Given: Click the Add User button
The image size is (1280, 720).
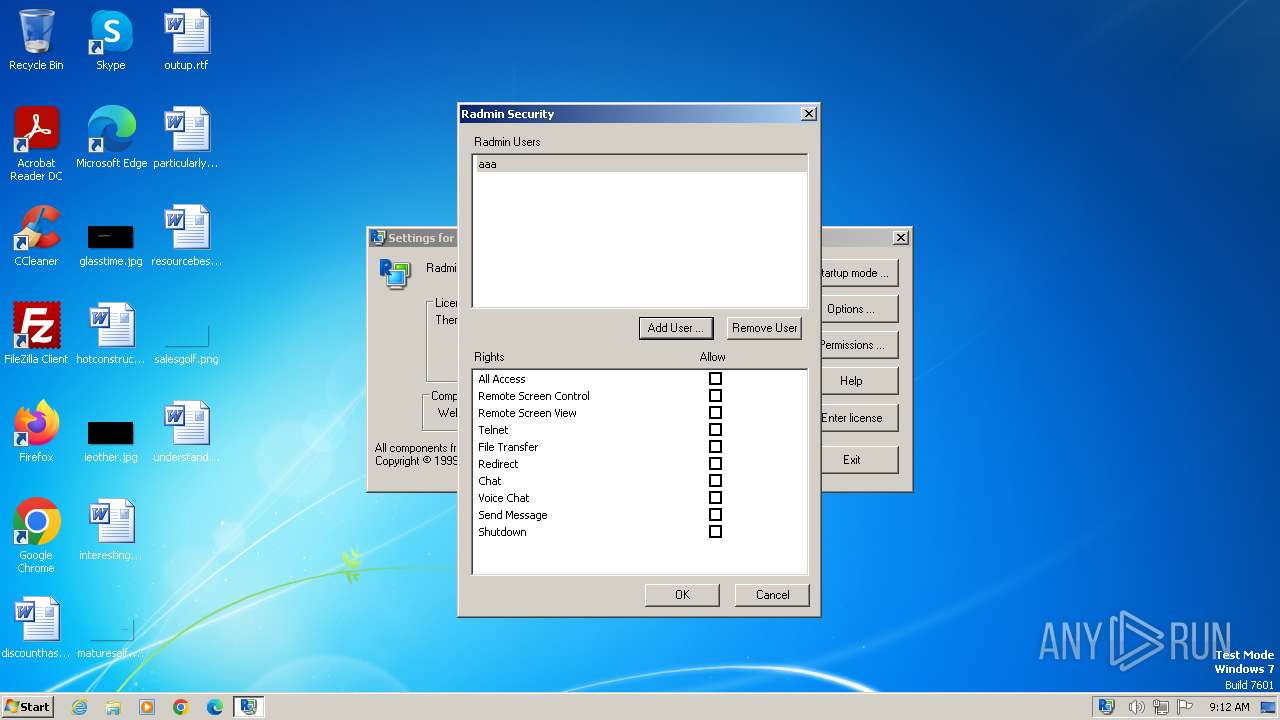Looking at the screenshot, I should point(676,328).
